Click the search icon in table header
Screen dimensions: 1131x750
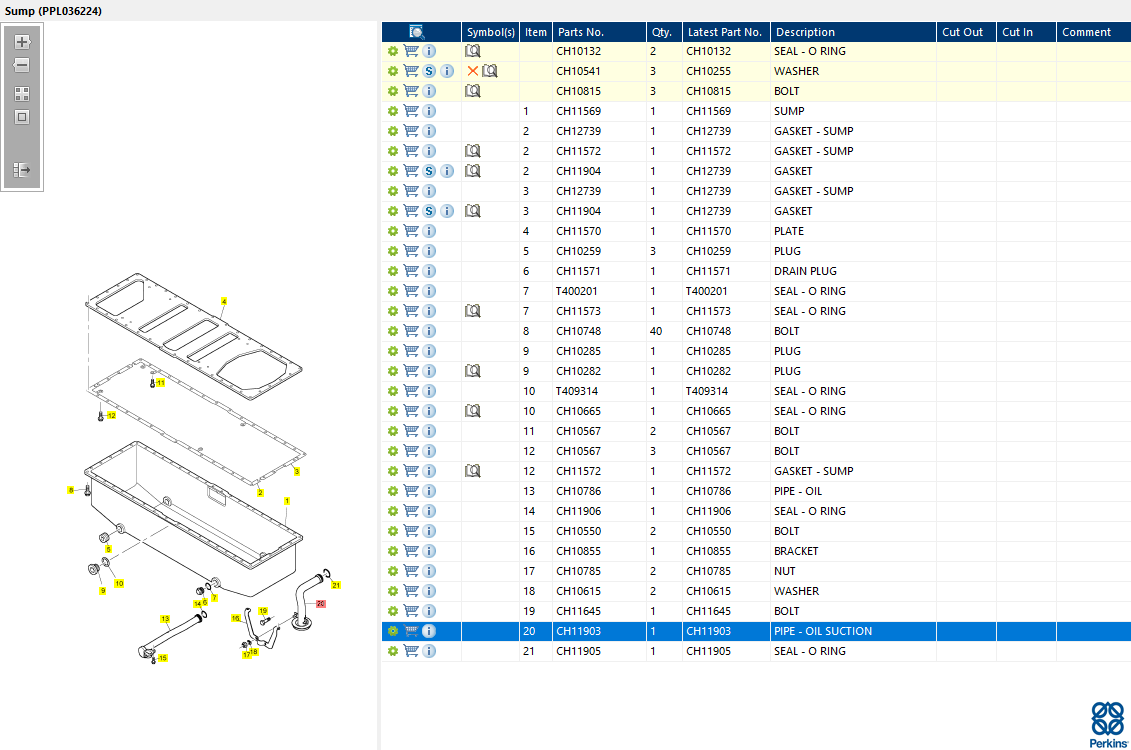417,32
